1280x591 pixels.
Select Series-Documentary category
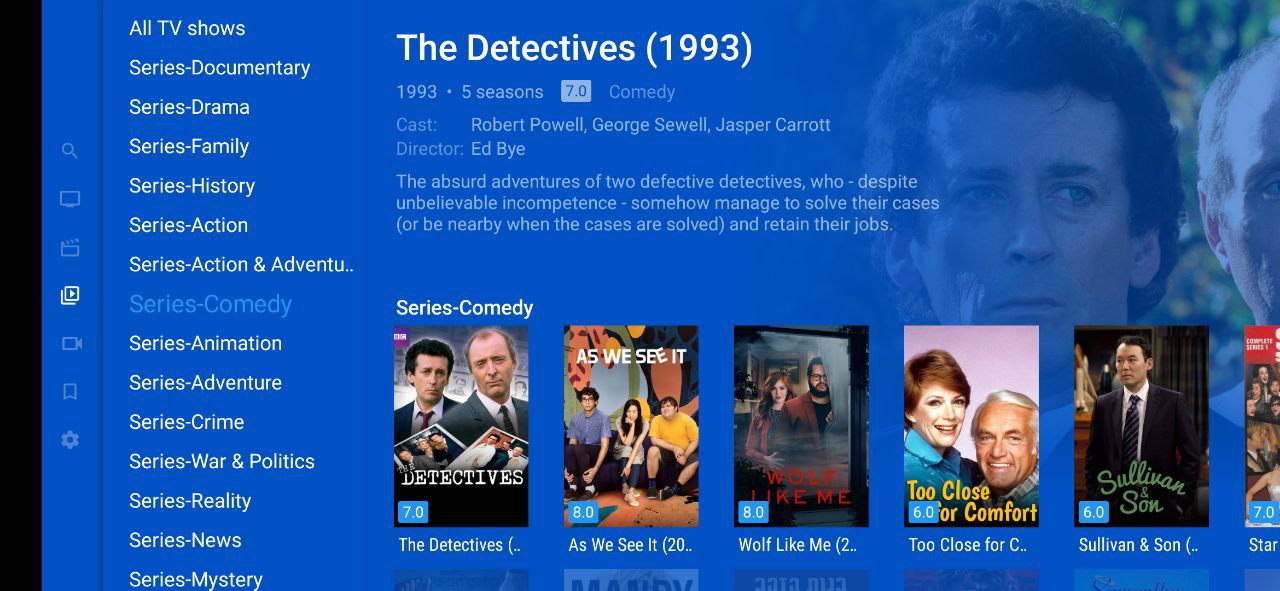[x=219, y=67]
